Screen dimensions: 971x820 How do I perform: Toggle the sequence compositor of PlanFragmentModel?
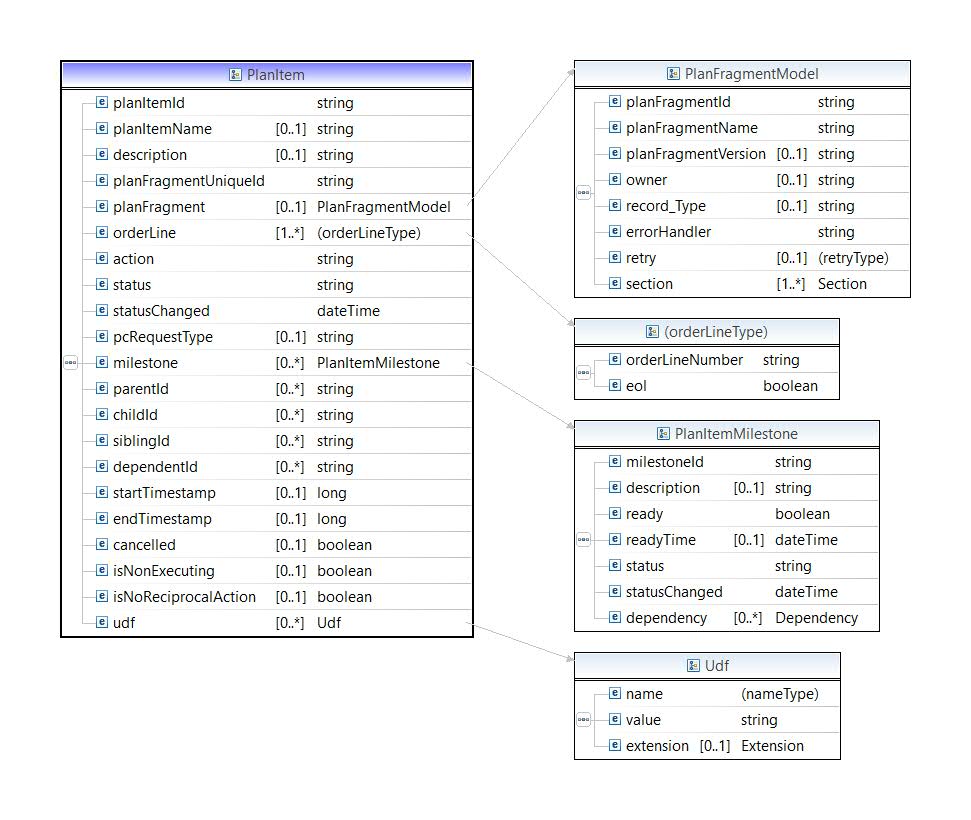pos(583,193)
